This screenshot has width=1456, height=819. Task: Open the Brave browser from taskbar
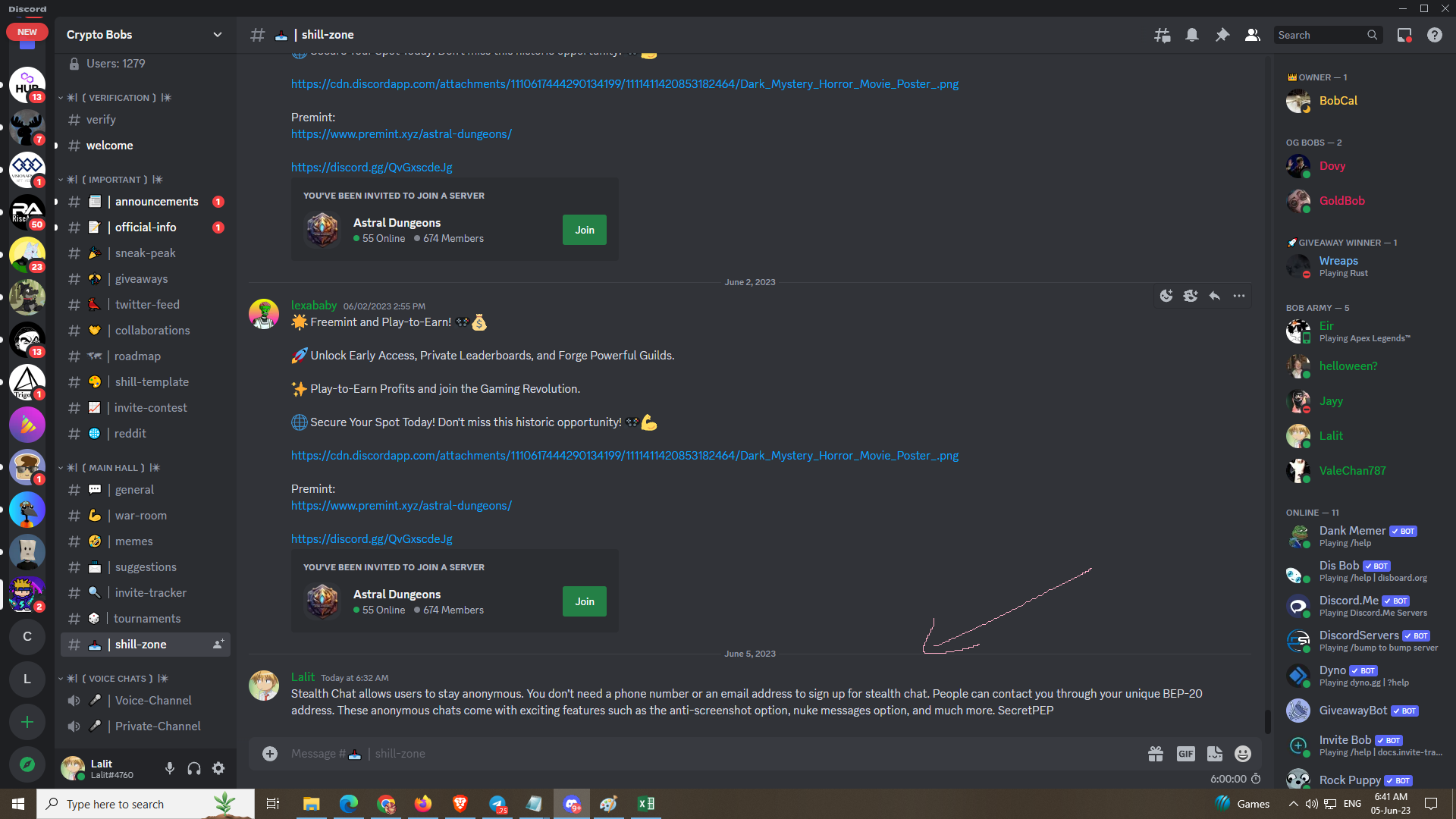(460, 804)
